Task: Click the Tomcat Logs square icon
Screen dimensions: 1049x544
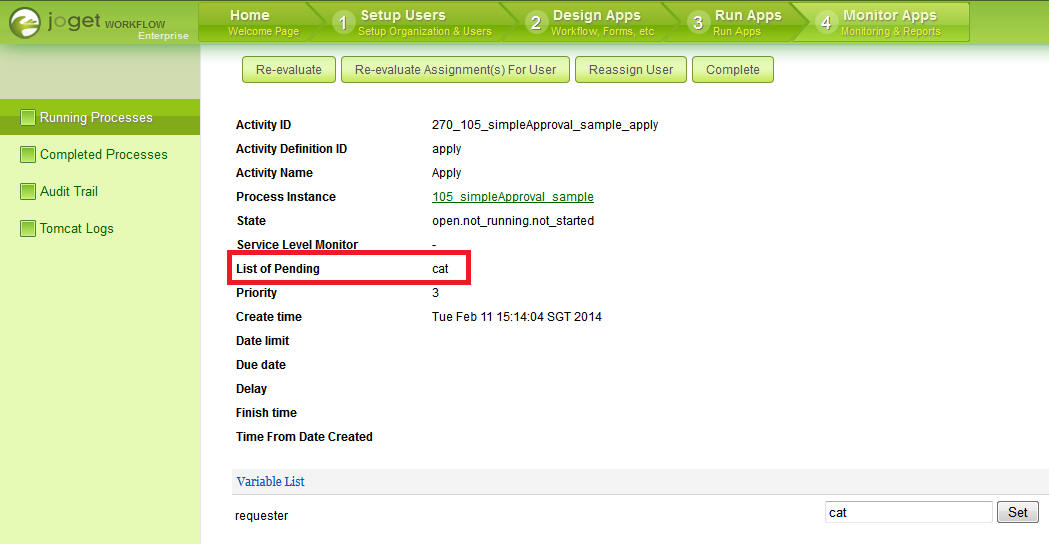Action: 27,228
